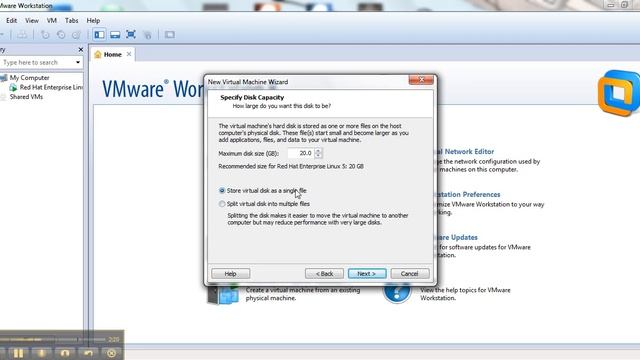Open the VM menu
This screenshot has width=640, height=360.
click(51, 20)
